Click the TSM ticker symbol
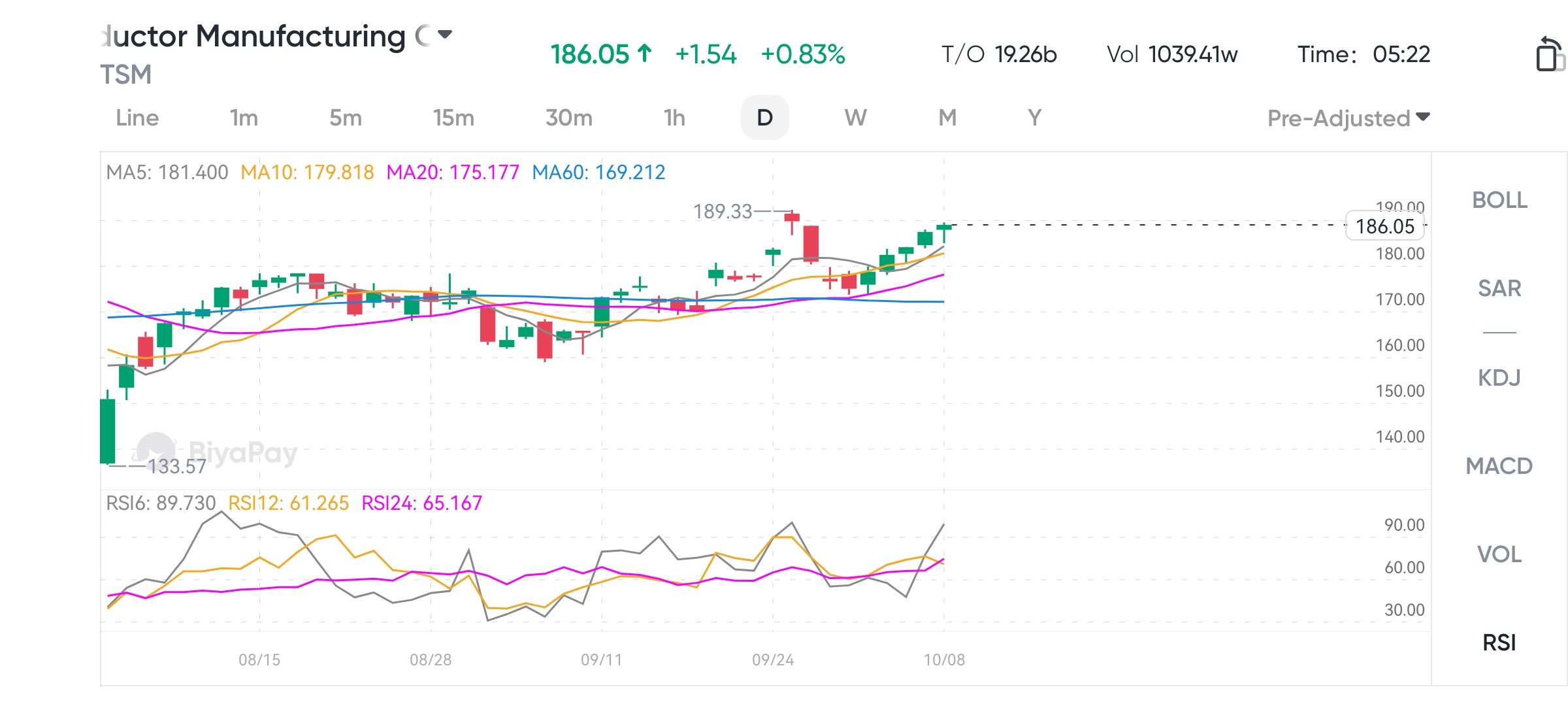Screen dimensions: 1568x706 click(x=125, y=75)
